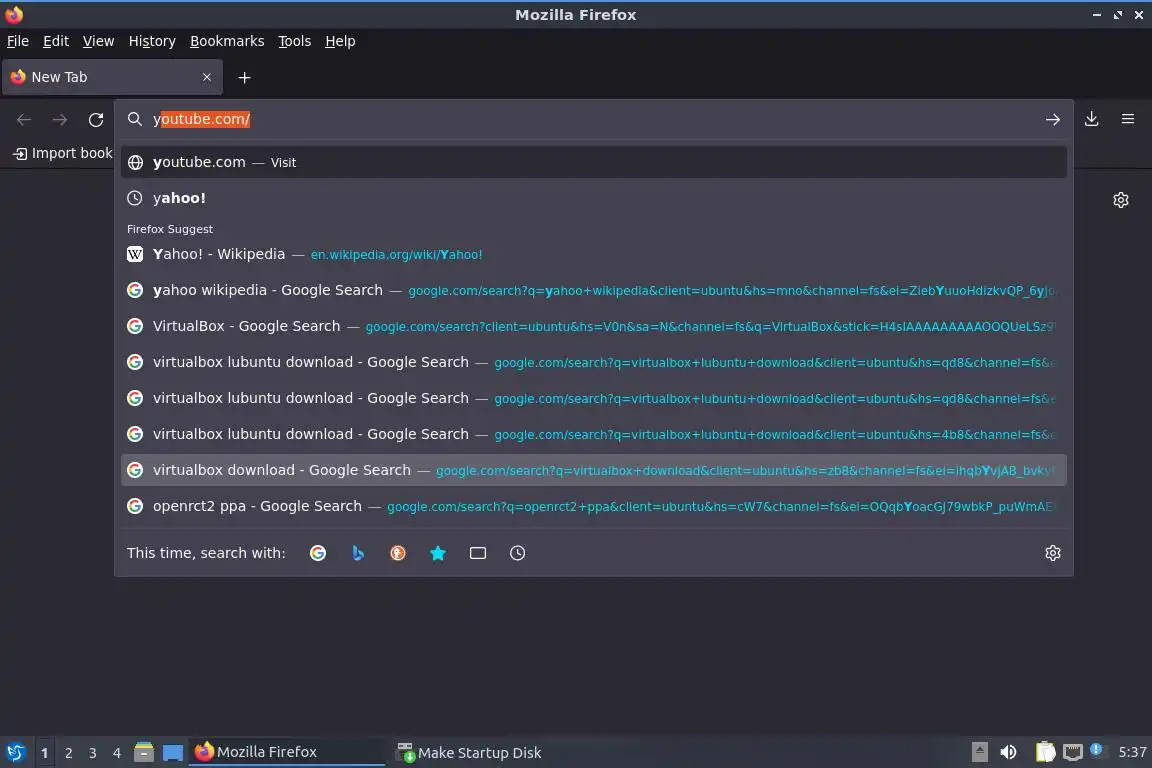Visit youtube.com suggestion

594,162
